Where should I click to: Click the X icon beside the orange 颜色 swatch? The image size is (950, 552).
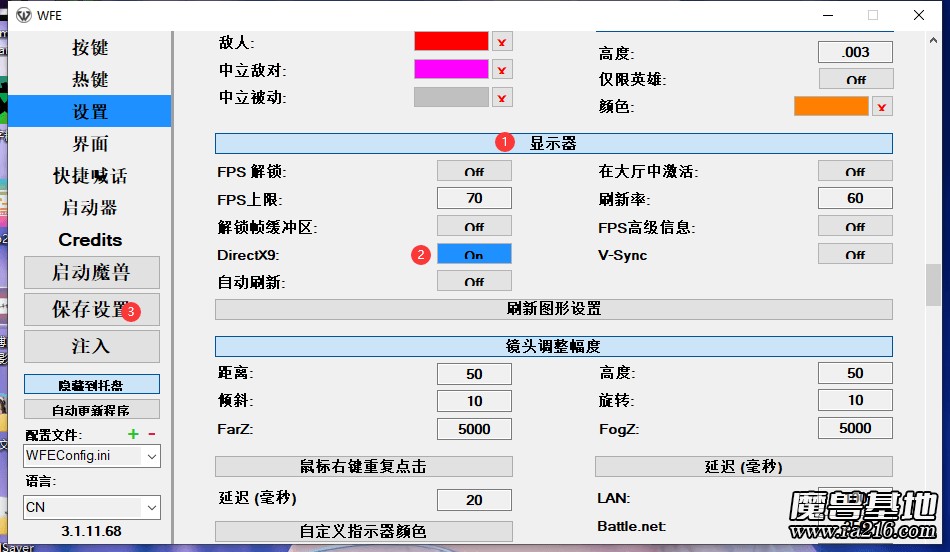(881, 107)
